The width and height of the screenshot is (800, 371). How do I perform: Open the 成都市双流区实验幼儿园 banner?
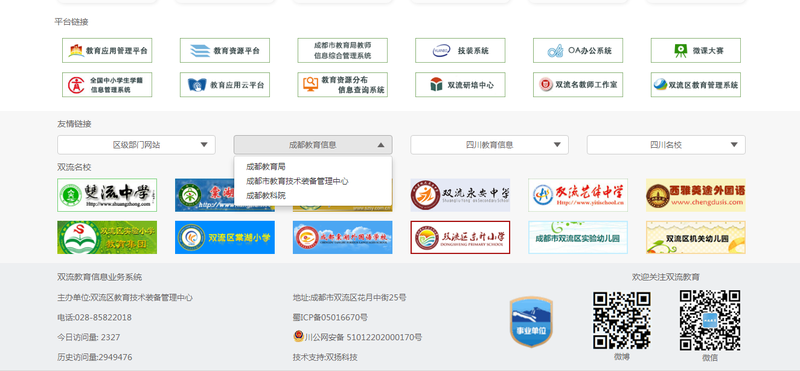[x=578, y=237]
